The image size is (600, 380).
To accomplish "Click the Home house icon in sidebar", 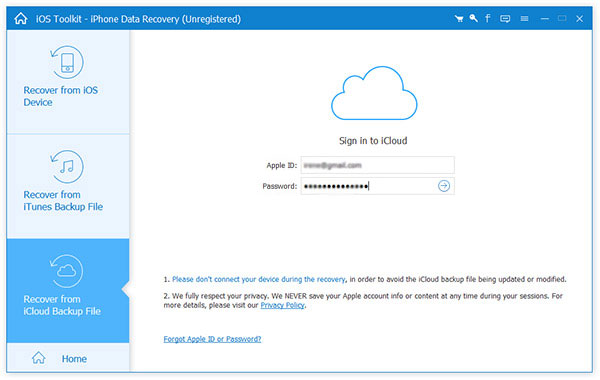I will [x=39, y=358].
